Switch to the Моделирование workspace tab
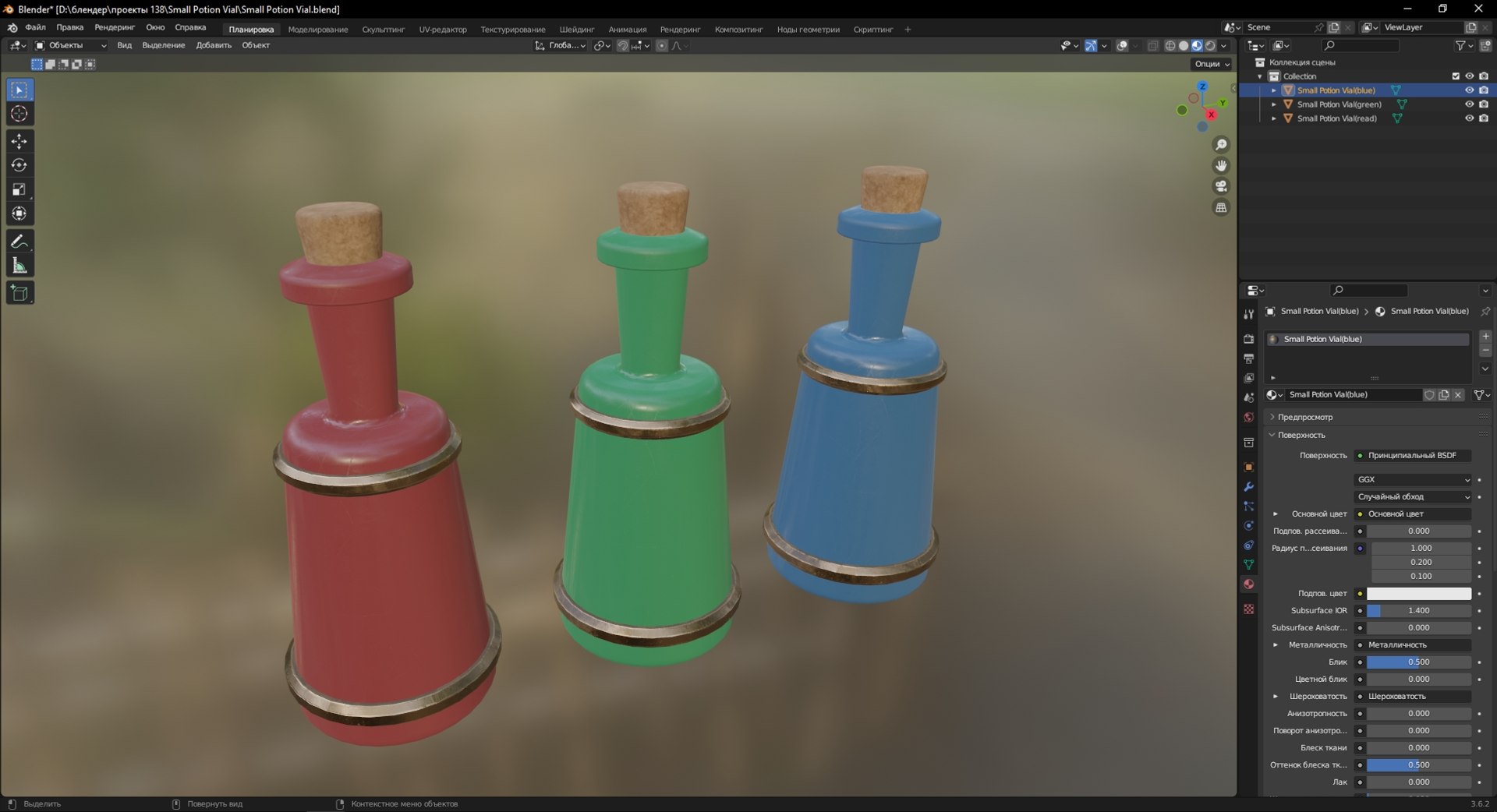 coord(318,30)
